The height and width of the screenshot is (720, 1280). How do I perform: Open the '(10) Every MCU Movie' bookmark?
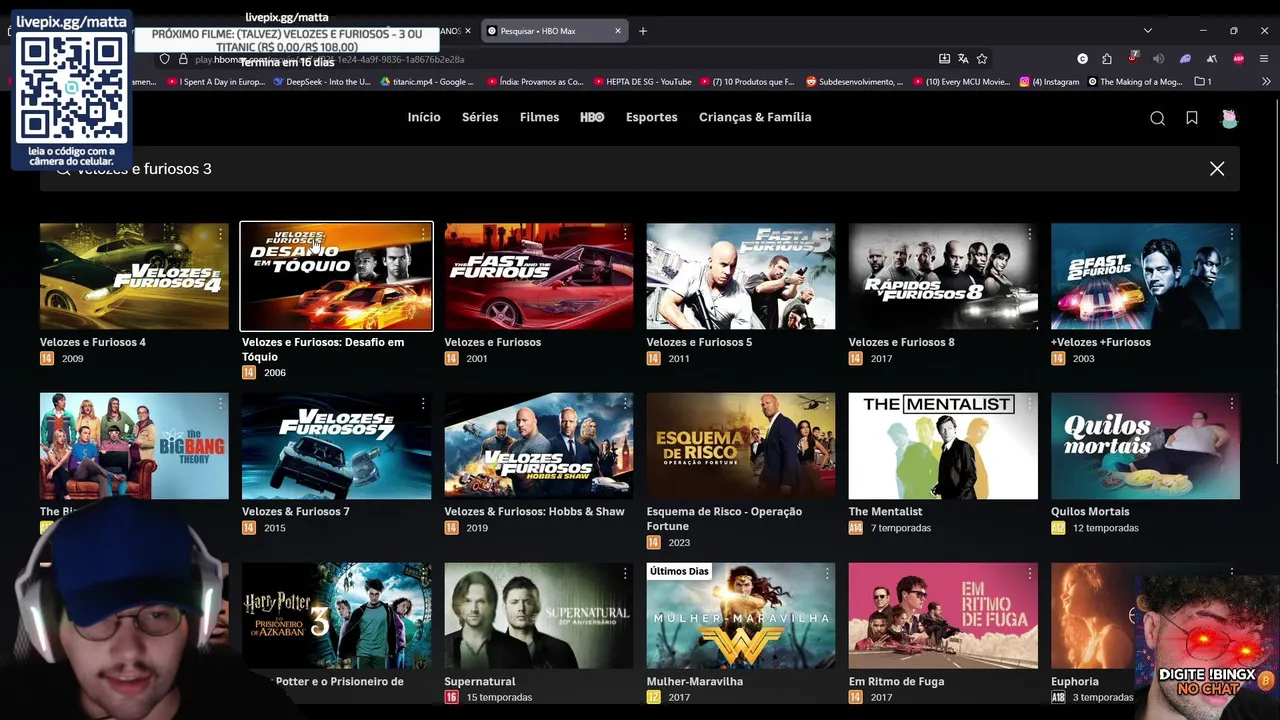(962, 82)
